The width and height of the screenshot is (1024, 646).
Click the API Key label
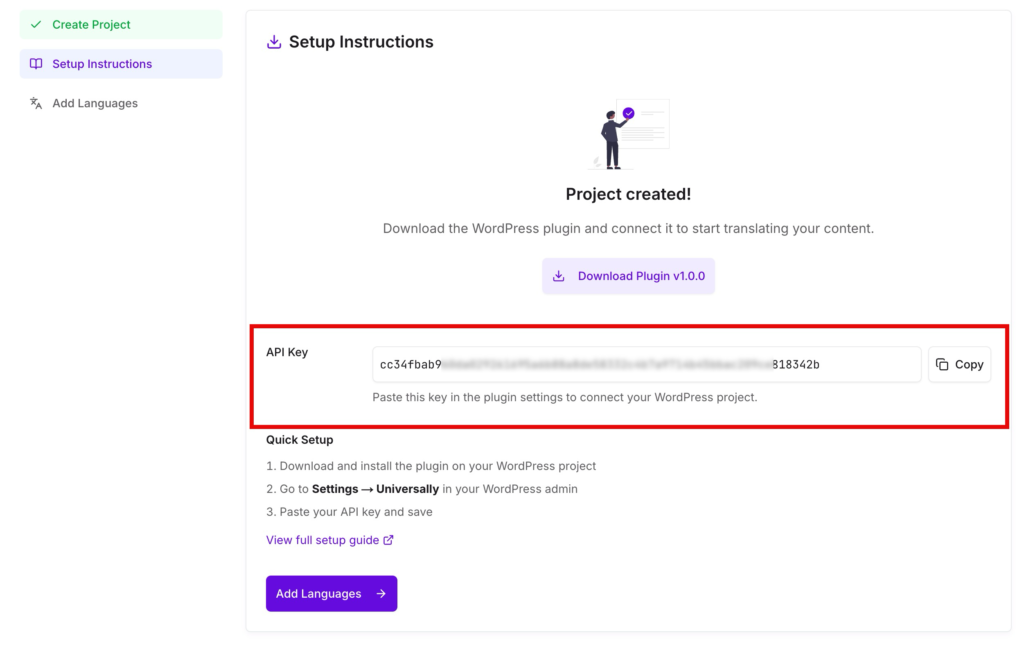(287, 352)
